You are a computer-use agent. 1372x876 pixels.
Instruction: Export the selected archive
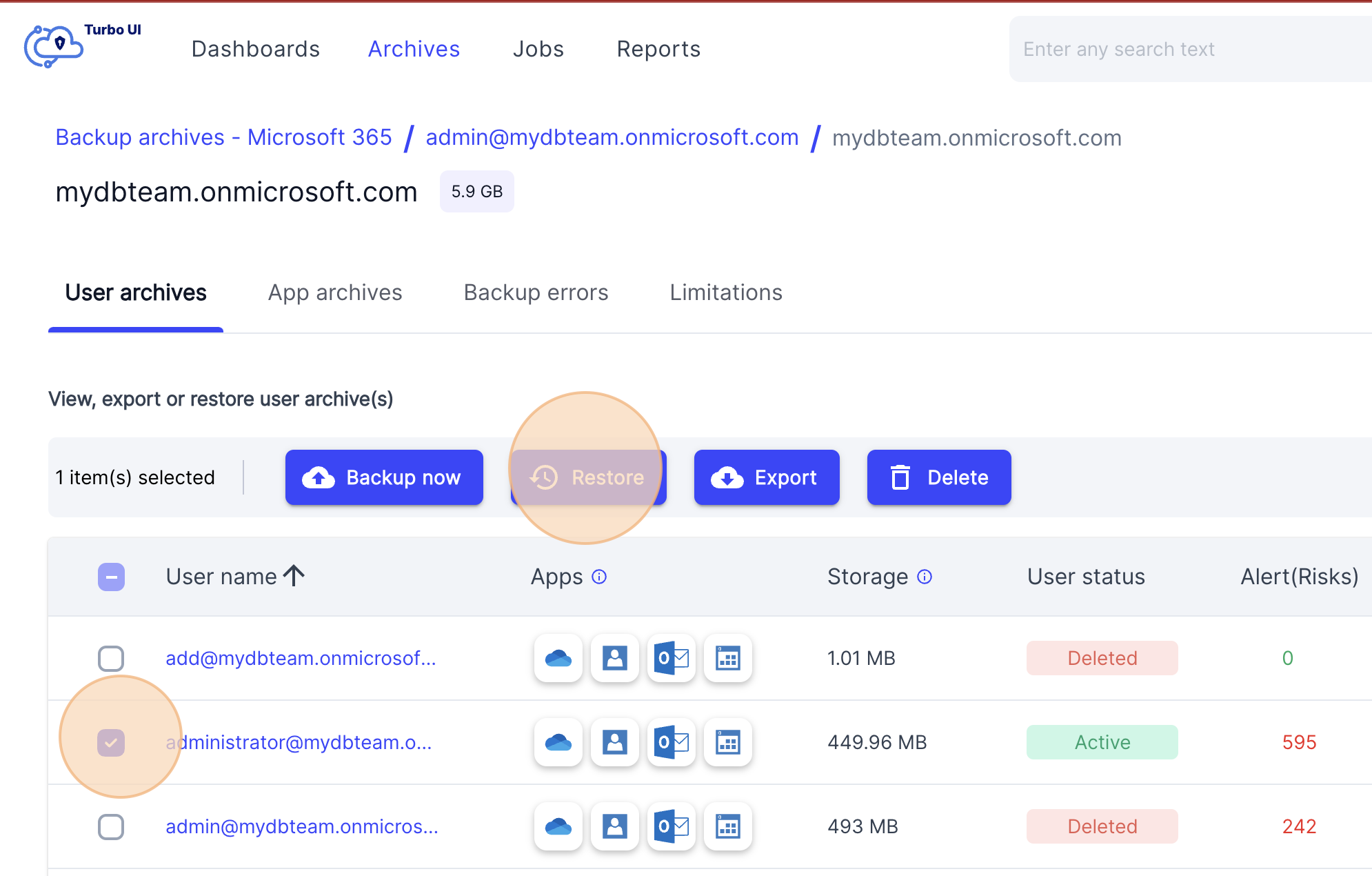click(x=766, y=477)
